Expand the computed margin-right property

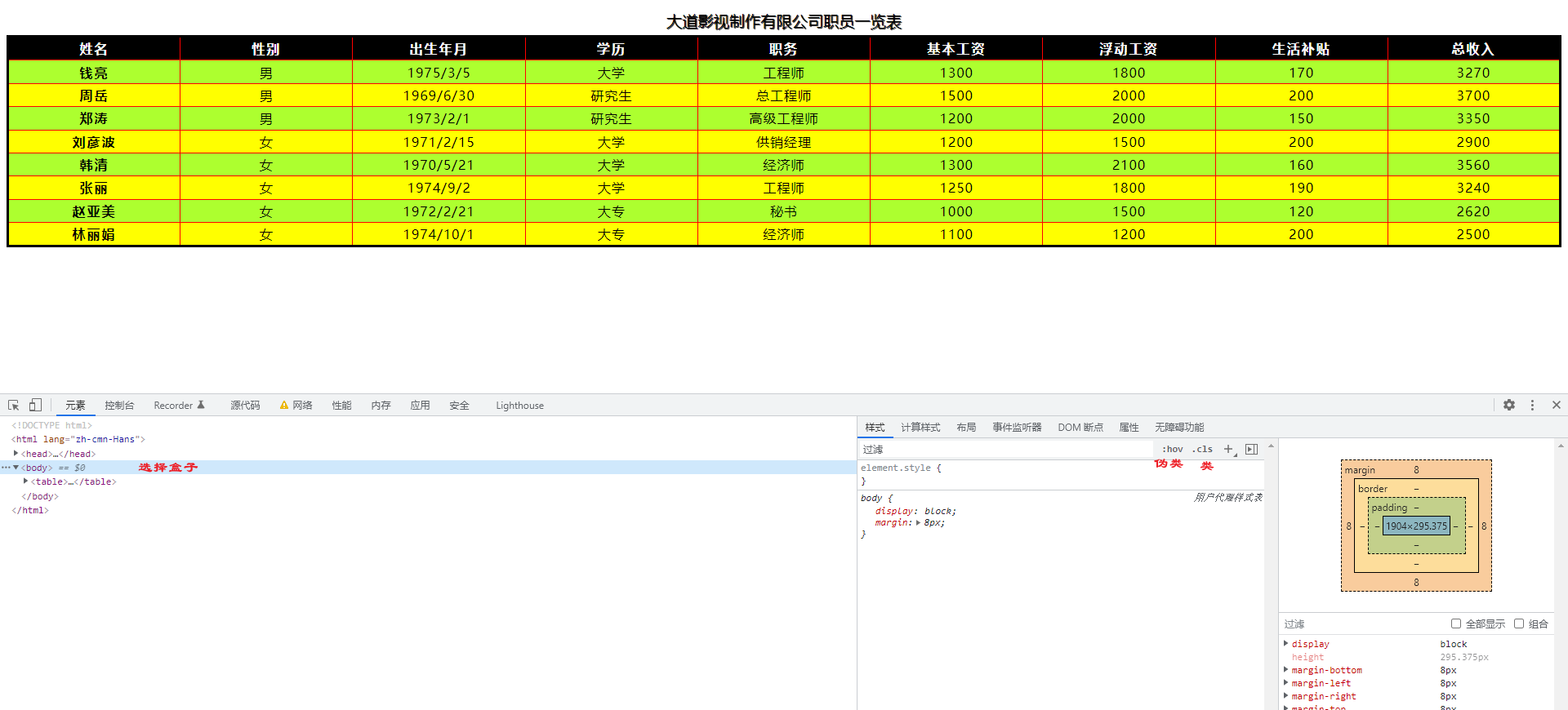(x=1286, y=696)
